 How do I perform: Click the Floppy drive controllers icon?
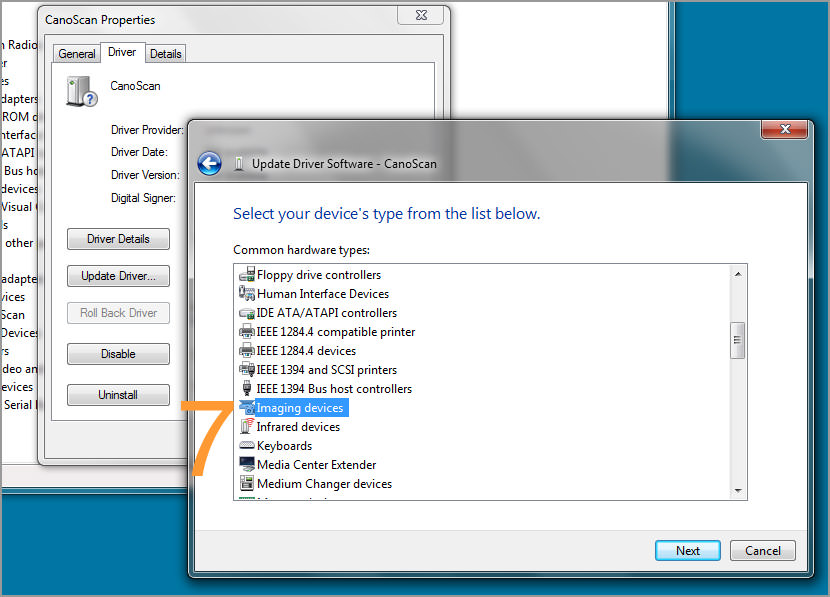(x=247, y=274)
